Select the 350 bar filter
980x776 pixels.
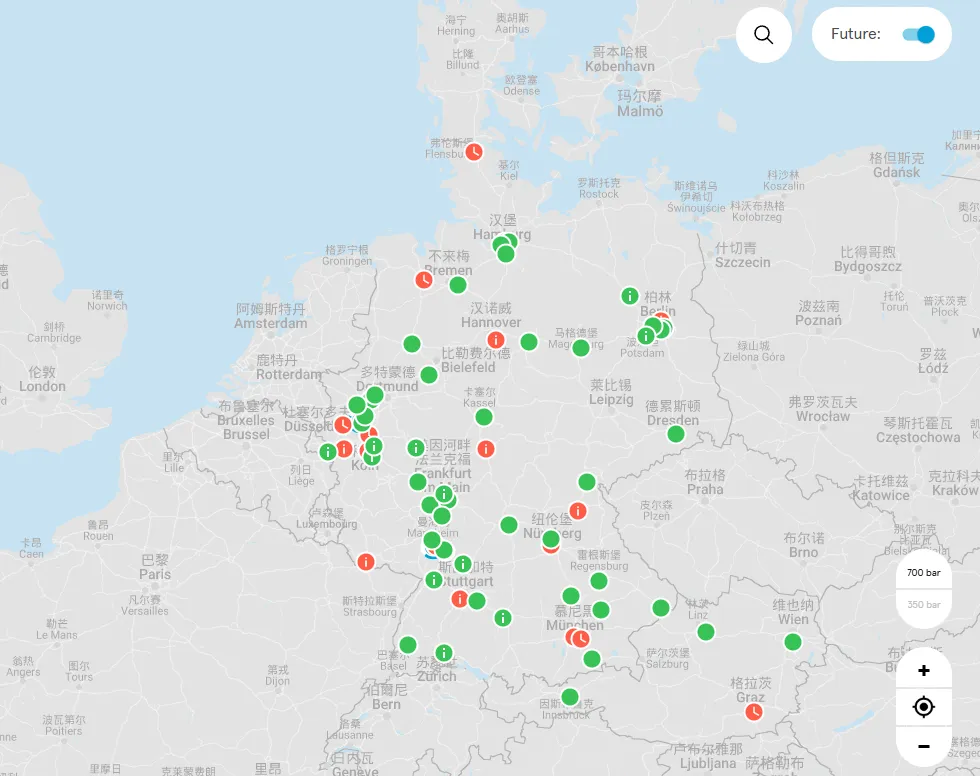923,604
